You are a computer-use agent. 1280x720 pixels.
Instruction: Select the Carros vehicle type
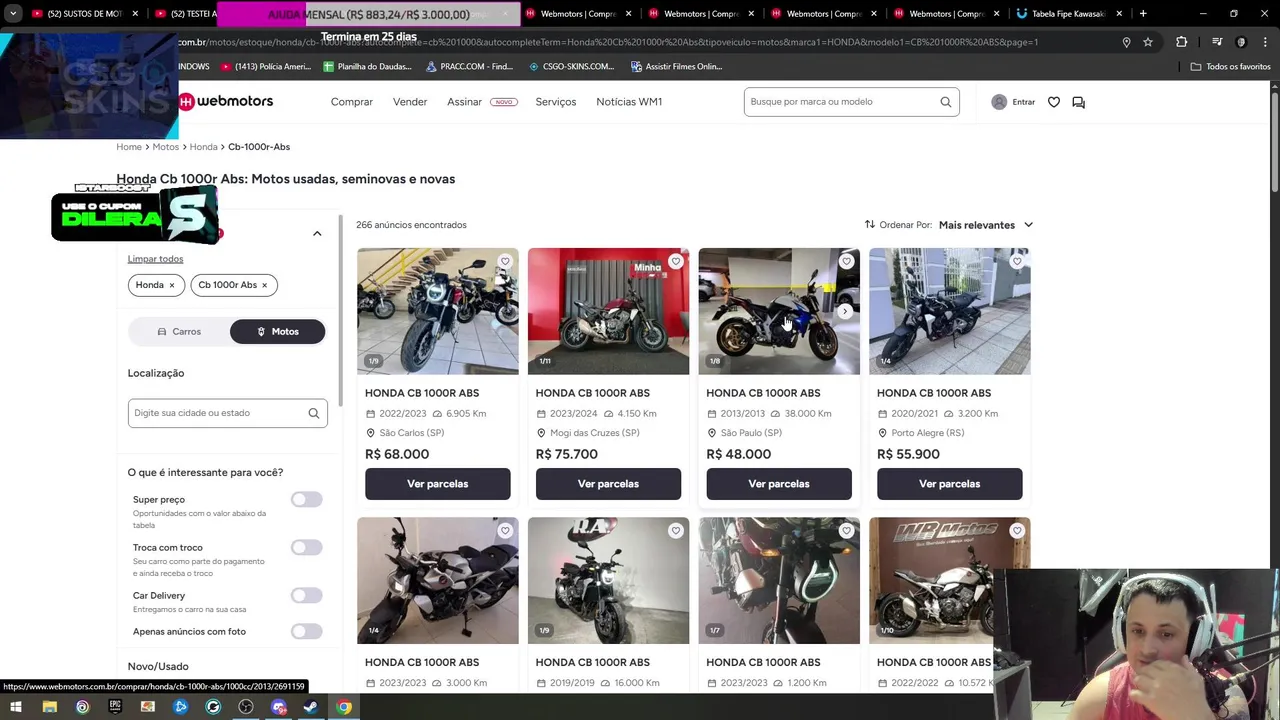180,331
